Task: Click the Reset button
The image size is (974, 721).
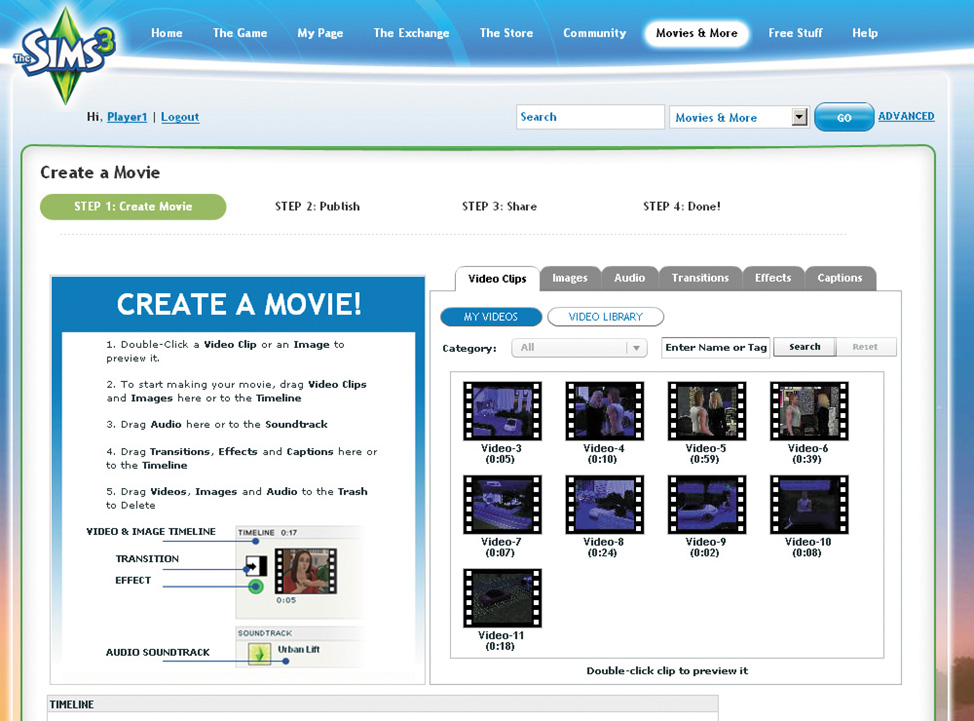Action: coord(865,347)
